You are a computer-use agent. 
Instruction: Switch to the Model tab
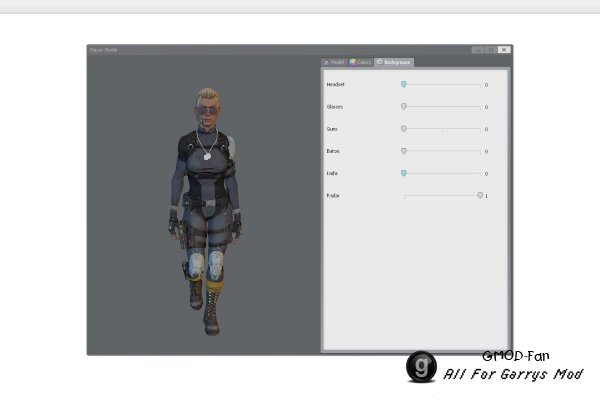pos(334,62)
